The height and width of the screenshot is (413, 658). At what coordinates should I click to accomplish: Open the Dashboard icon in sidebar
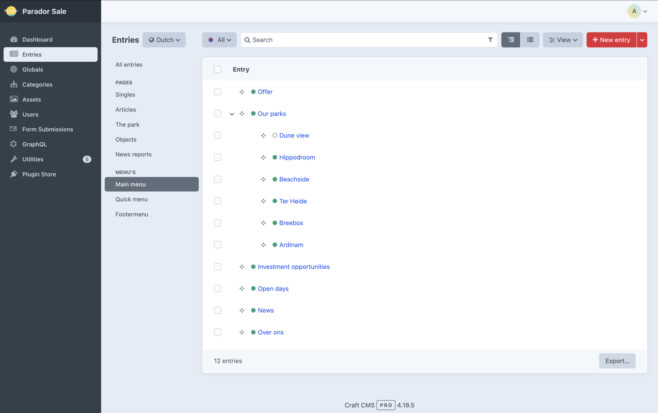pos(14,39)
